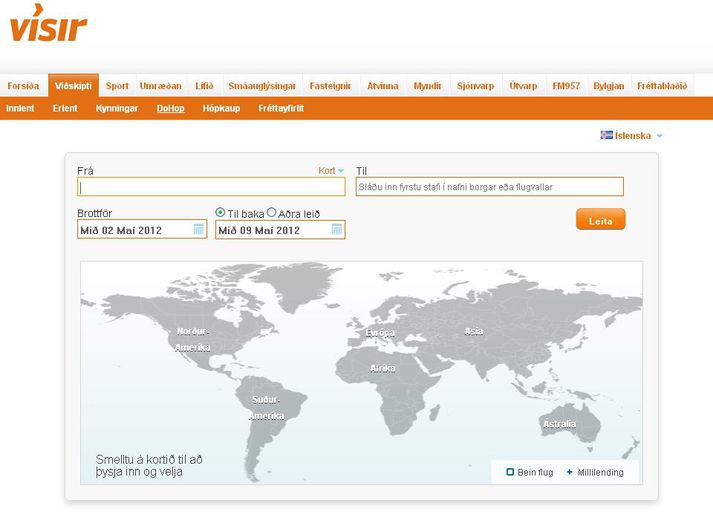Click the Icelandic flag icon
The width and height of the screenshot is (713, 512).
[607, 135]
